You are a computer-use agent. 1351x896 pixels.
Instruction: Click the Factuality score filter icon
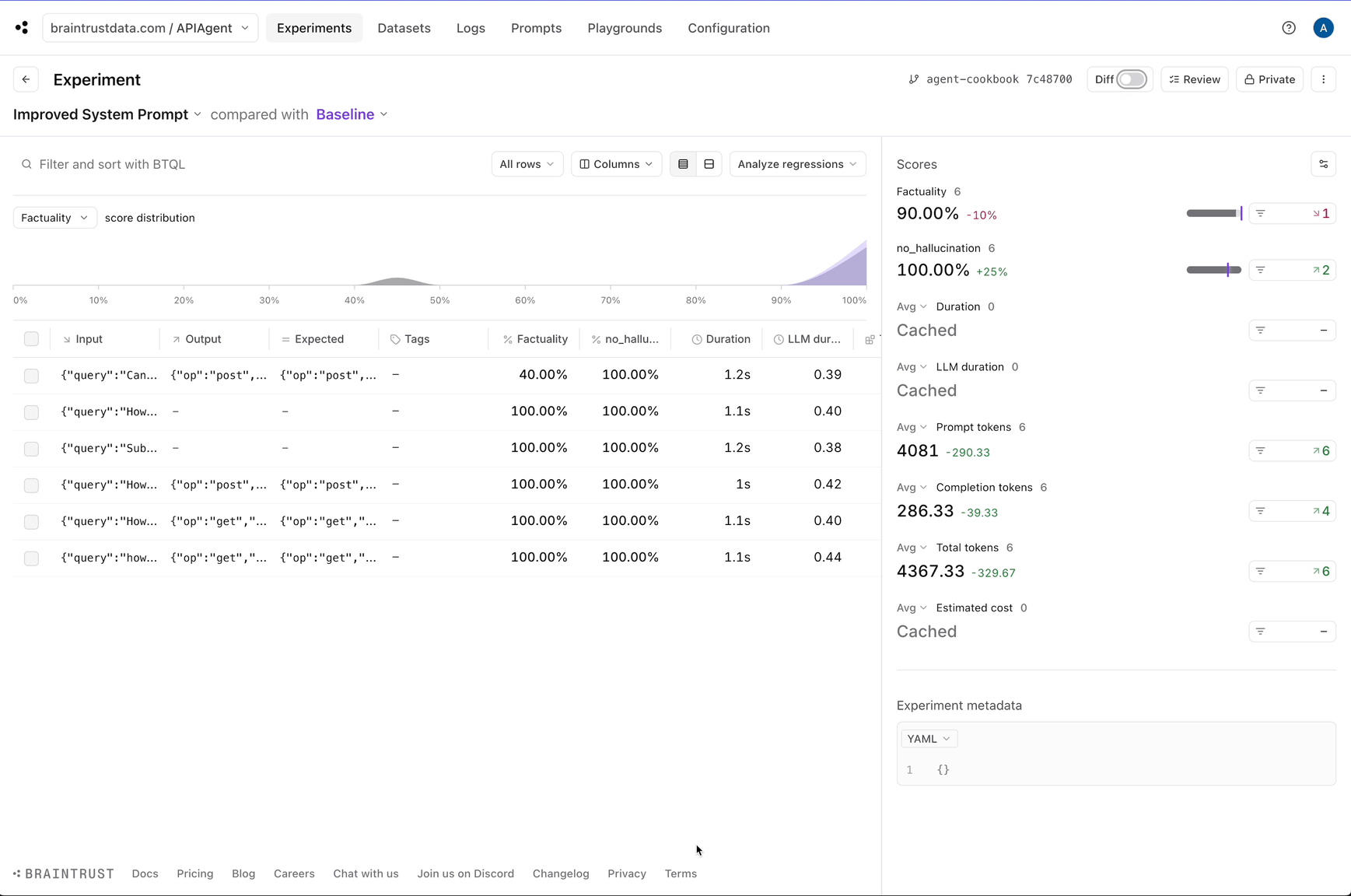1261,213
